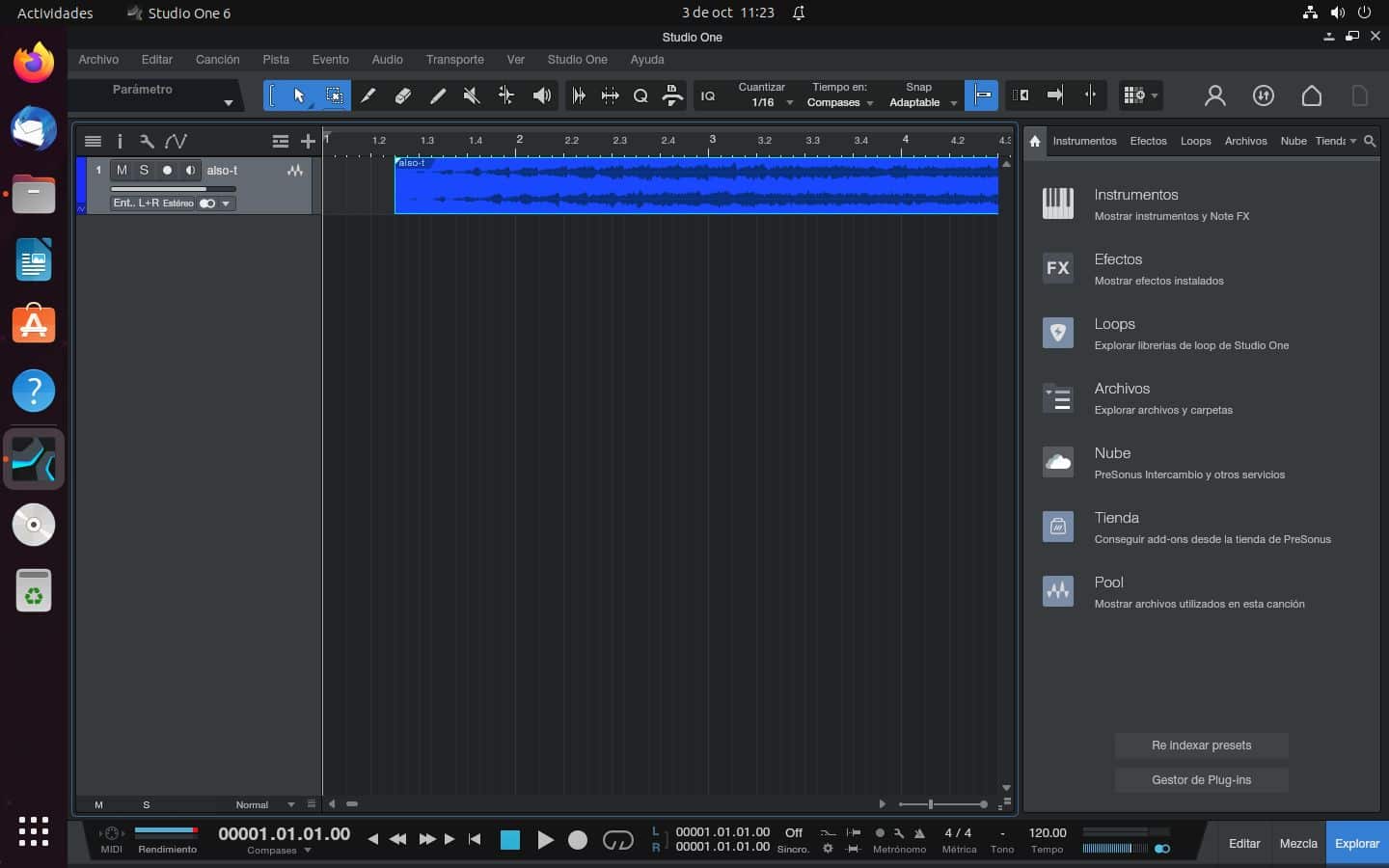Mute the also-t track

(x=122, y=171)
